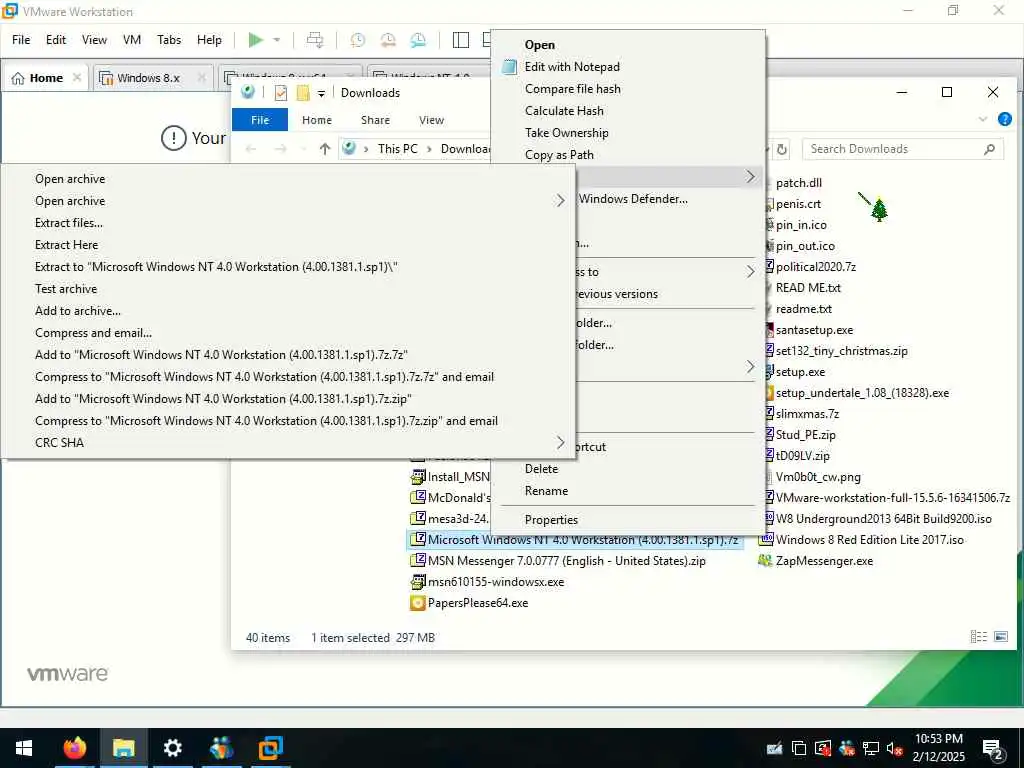The width and height of the screenshot is (1024, 768).
Task: Close the Home tab in VMware
Action: (77, 78)
